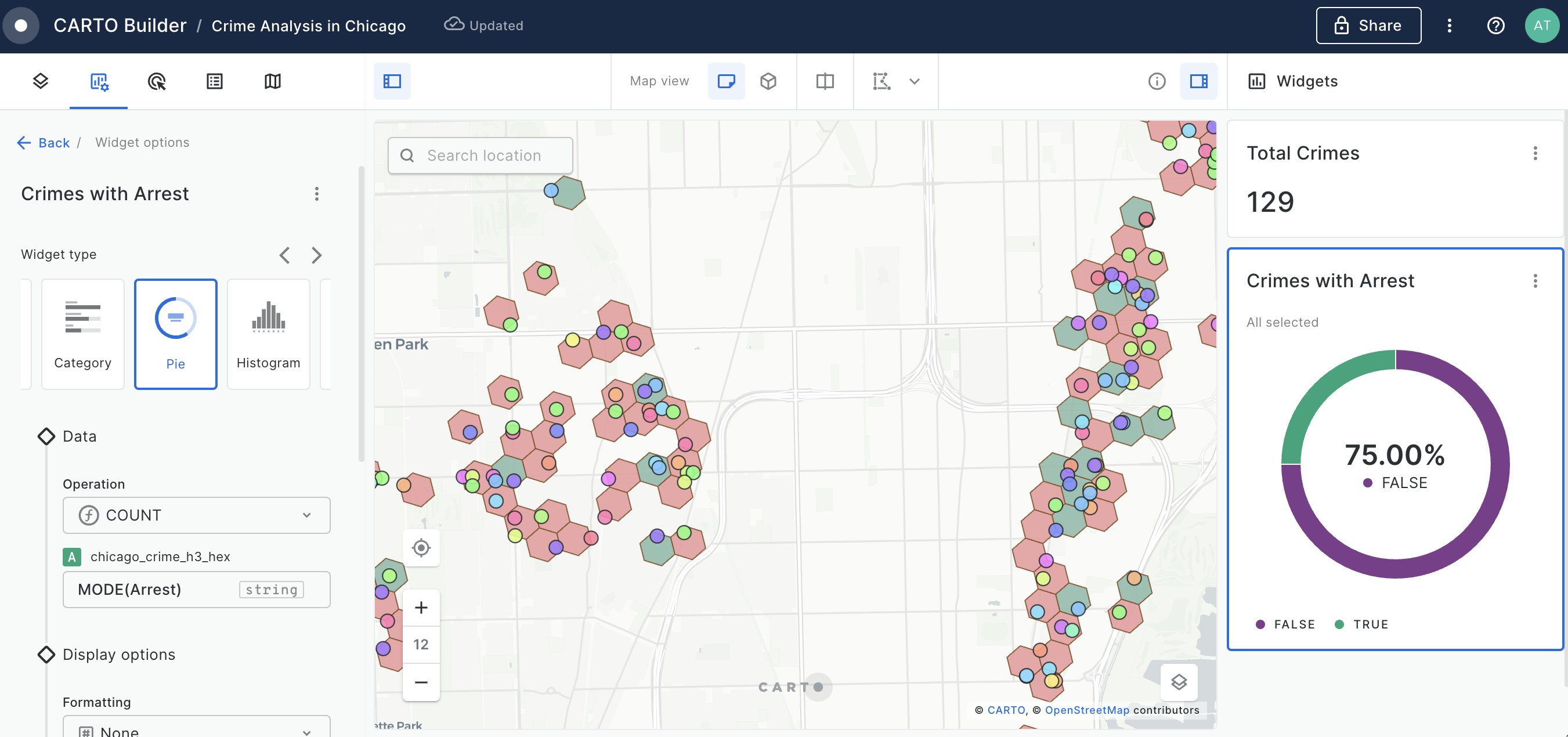Collapse the Display options section

(107, 654)
